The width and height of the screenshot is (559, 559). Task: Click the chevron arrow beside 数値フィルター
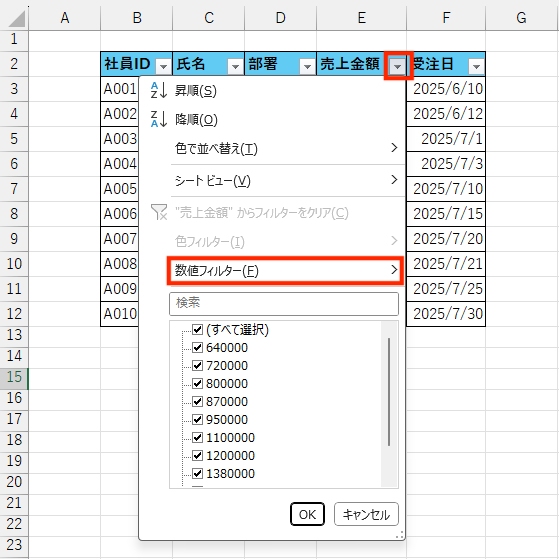(x=394, y=270)
